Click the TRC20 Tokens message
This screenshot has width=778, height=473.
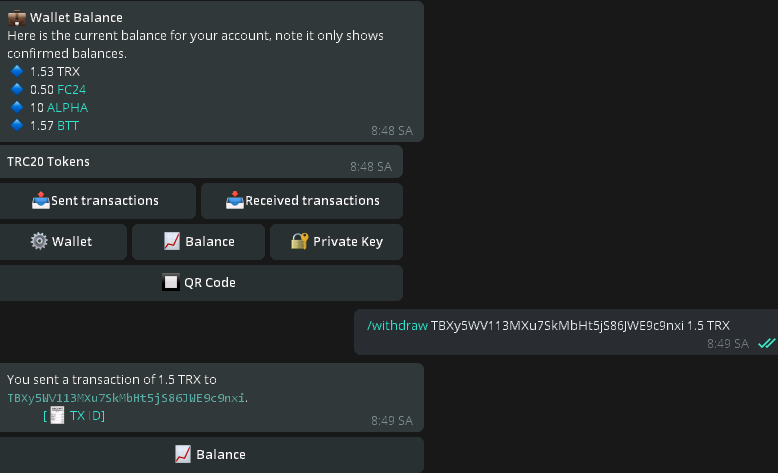[x=49, y=161]
